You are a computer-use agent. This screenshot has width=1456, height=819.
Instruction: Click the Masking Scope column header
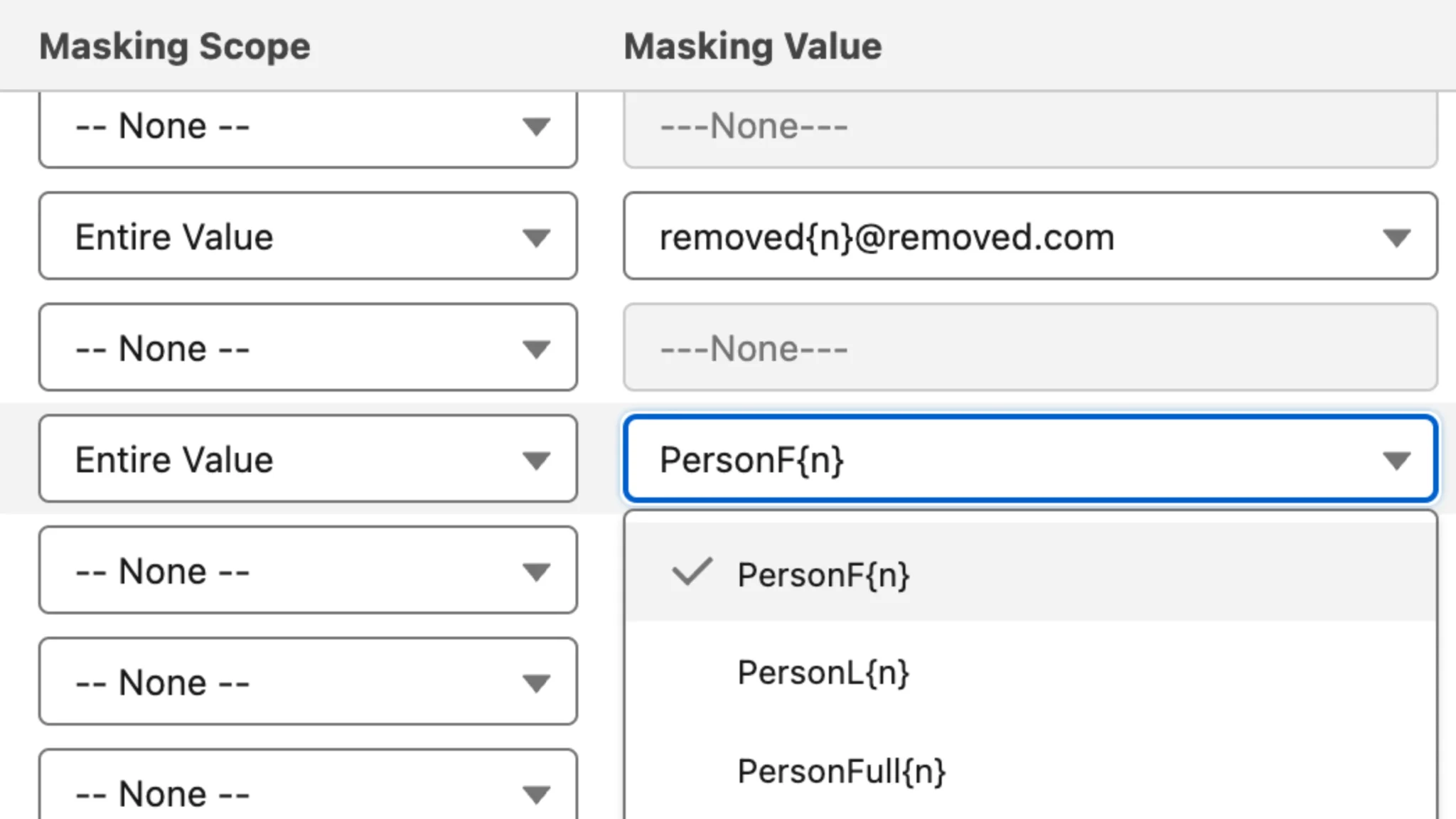175,45
